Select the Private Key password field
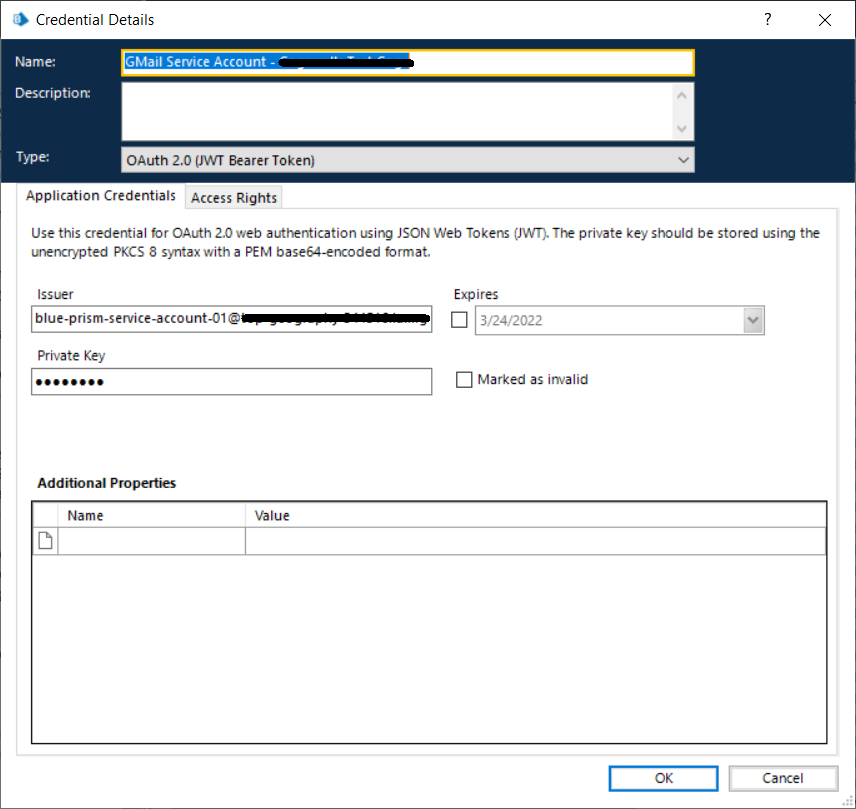The image size is (856, 809). coord(231,382)
